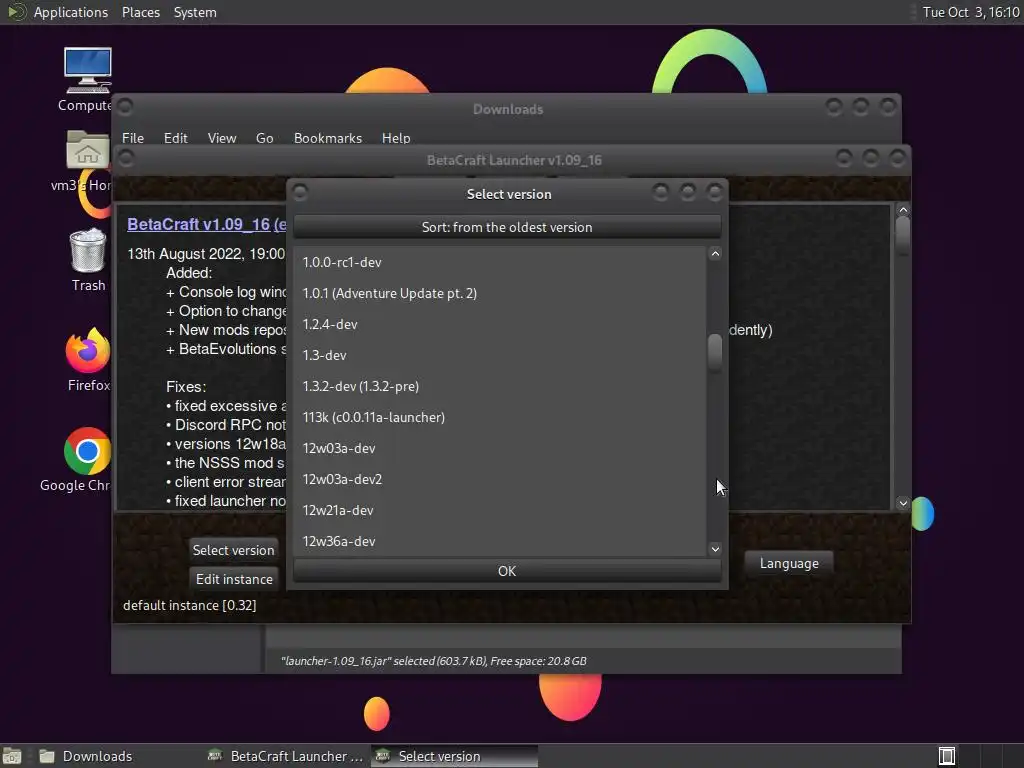
Task: Open File menu in Downloads window
Action: click(133, 138)
